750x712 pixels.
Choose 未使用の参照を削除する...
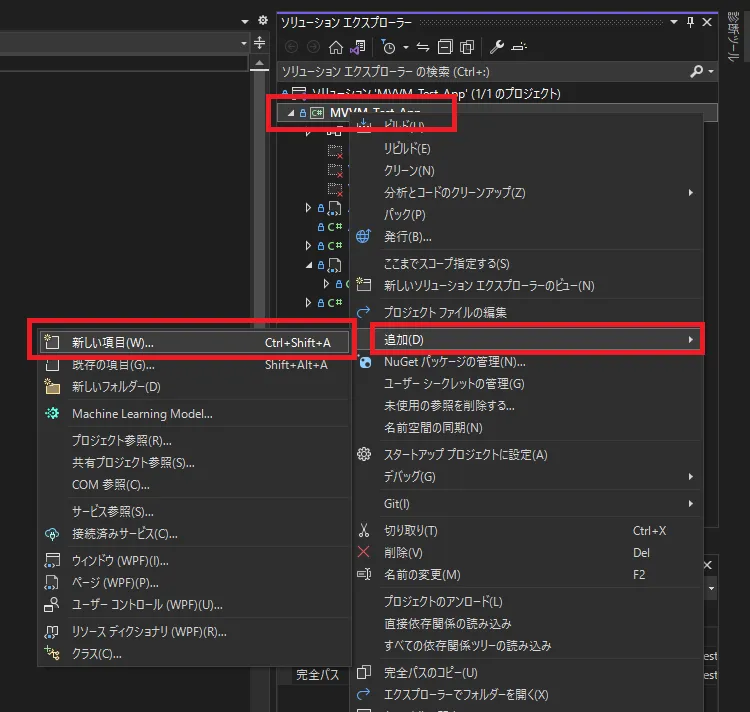click(528, 406)
